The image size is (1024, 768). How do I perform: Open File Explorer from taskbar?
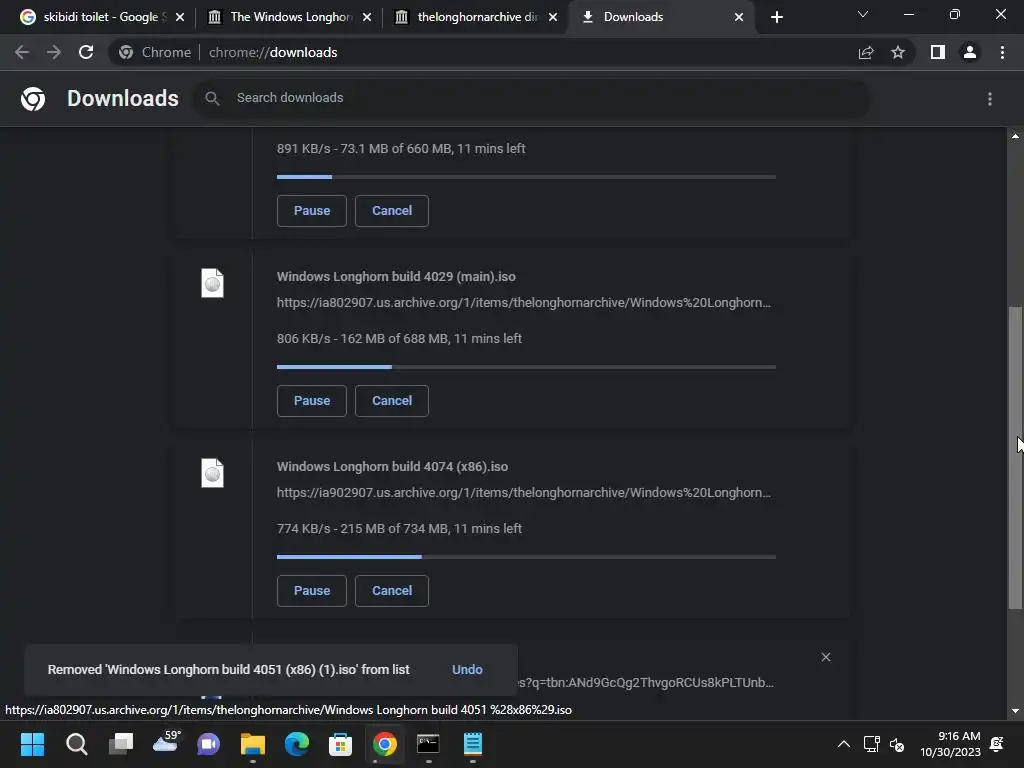(x=253, y=744)
